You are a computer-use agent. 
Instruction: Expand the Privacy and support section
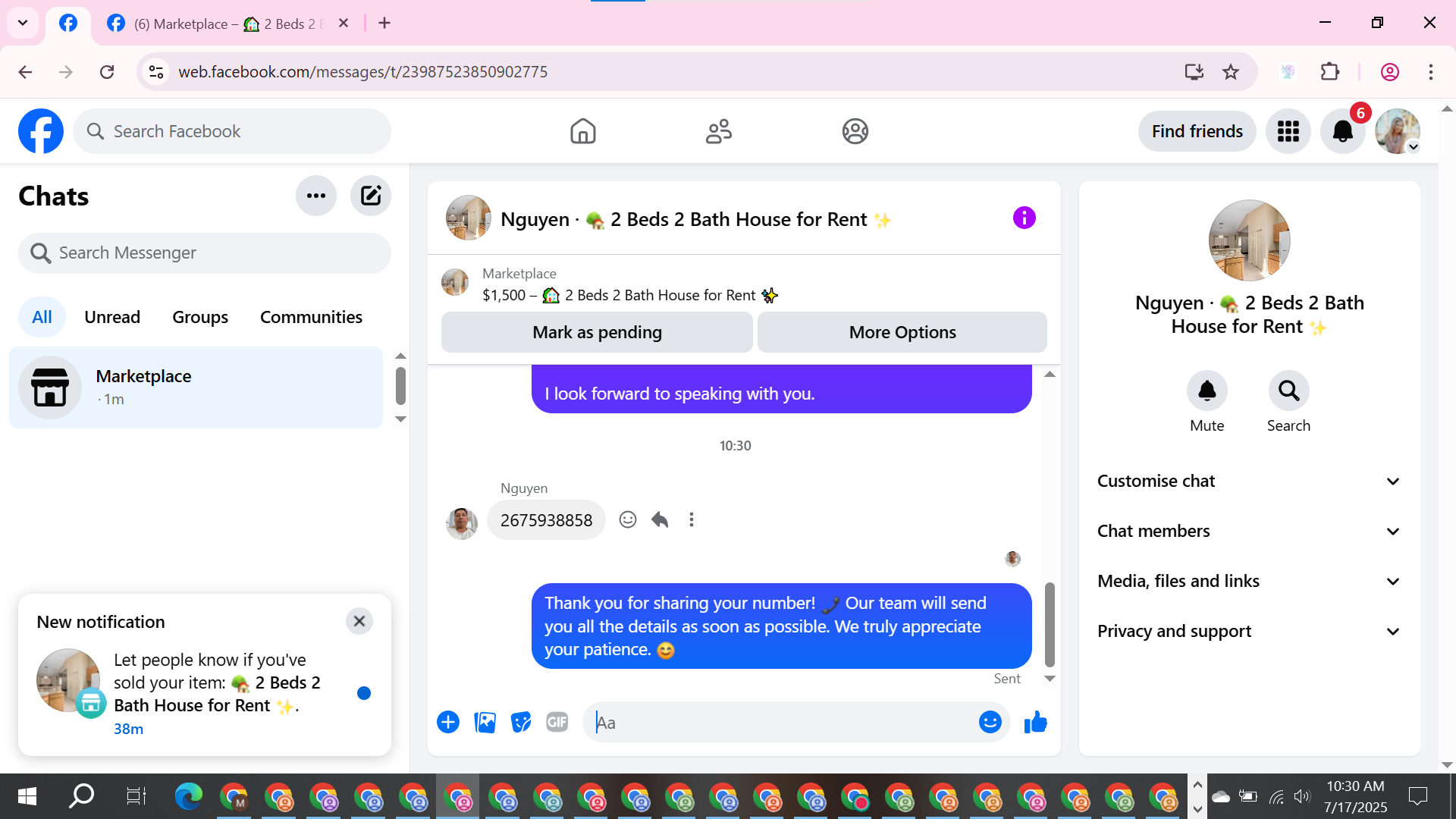pos(1248,631)
